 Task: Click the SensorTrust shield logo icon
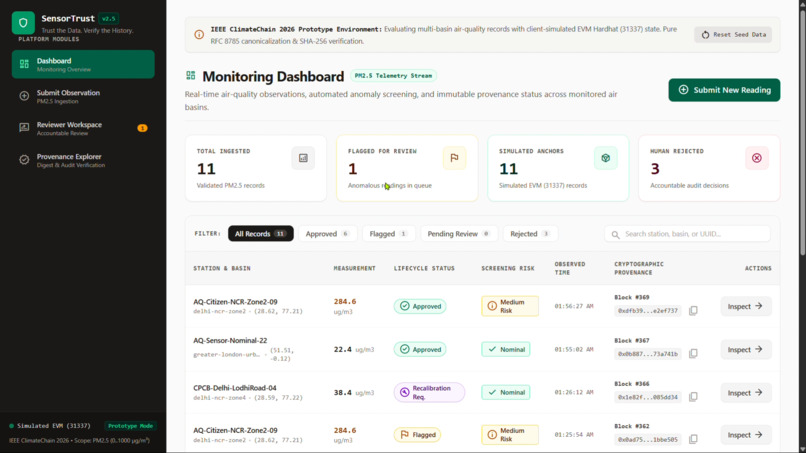(x=23, y=23)
